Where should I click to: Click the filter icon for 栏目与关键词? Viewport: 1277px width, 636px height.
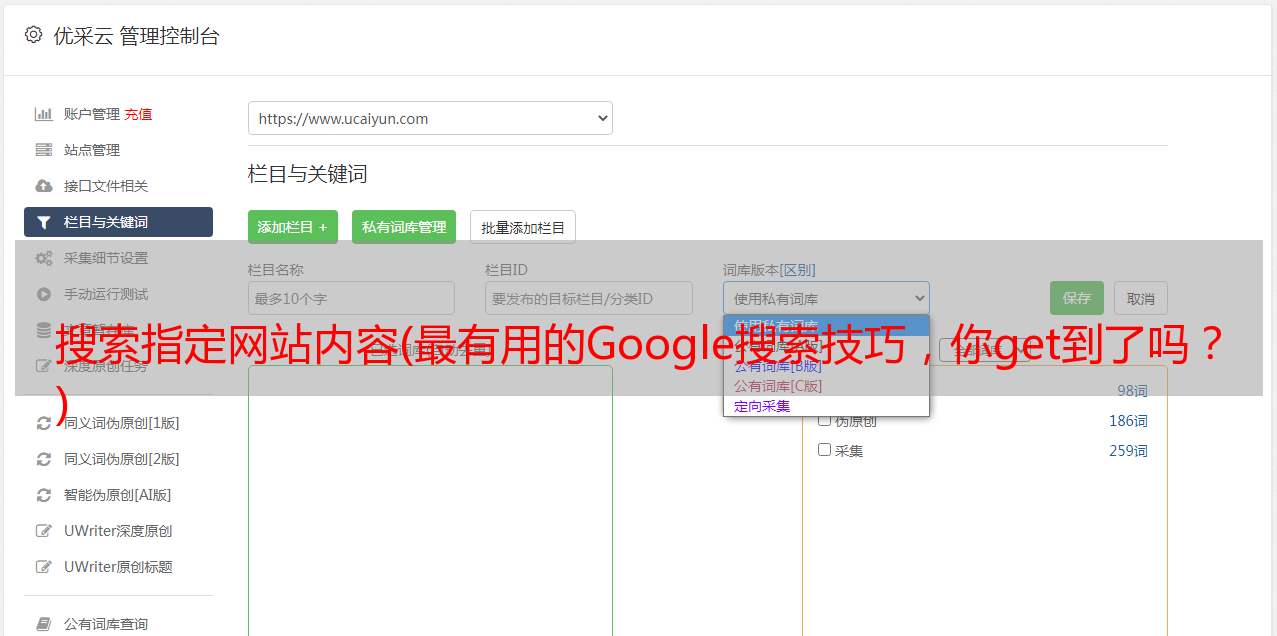(44, 222)
